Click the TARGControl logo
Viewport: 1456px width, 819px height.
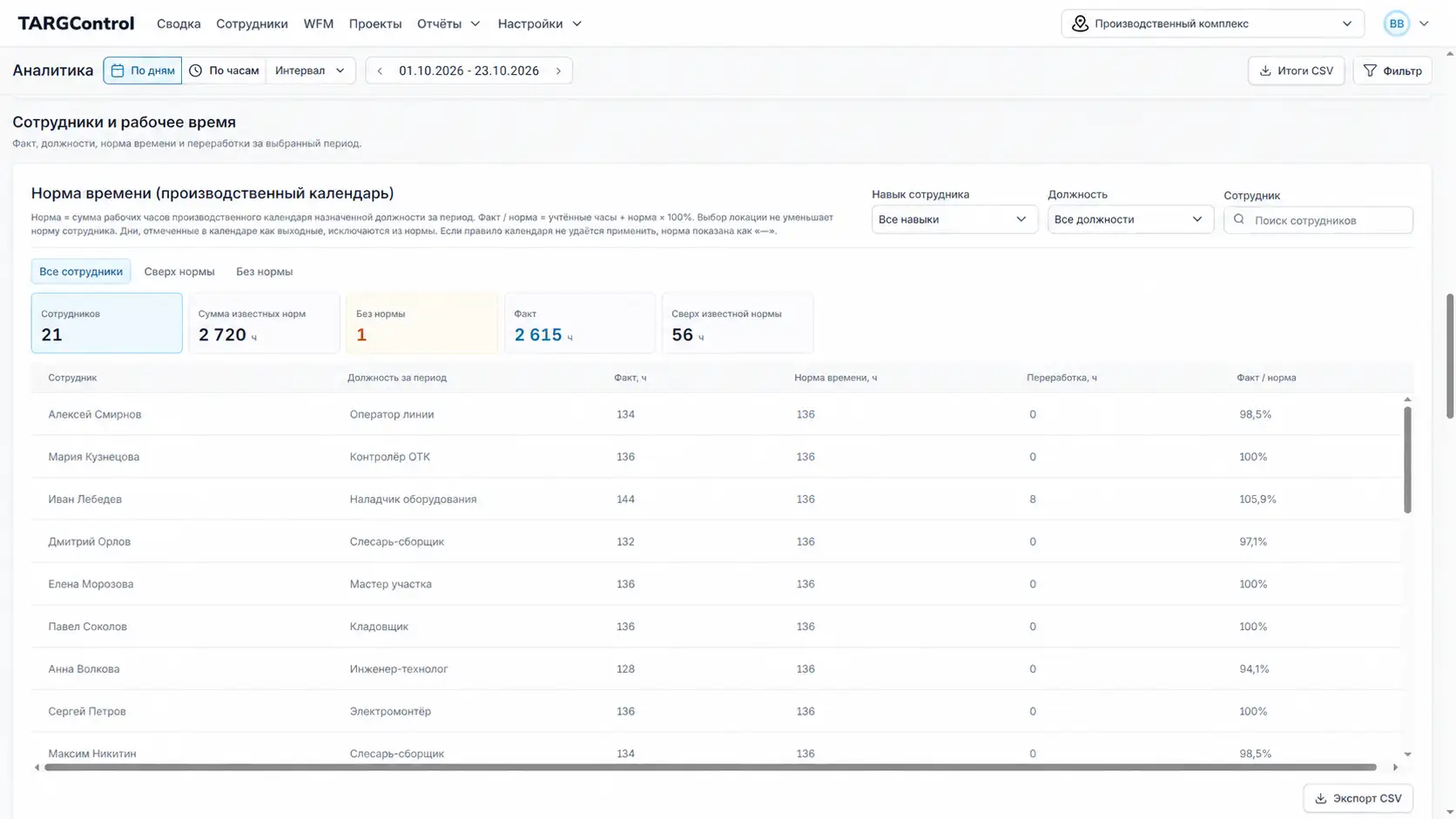pos(76,23)
